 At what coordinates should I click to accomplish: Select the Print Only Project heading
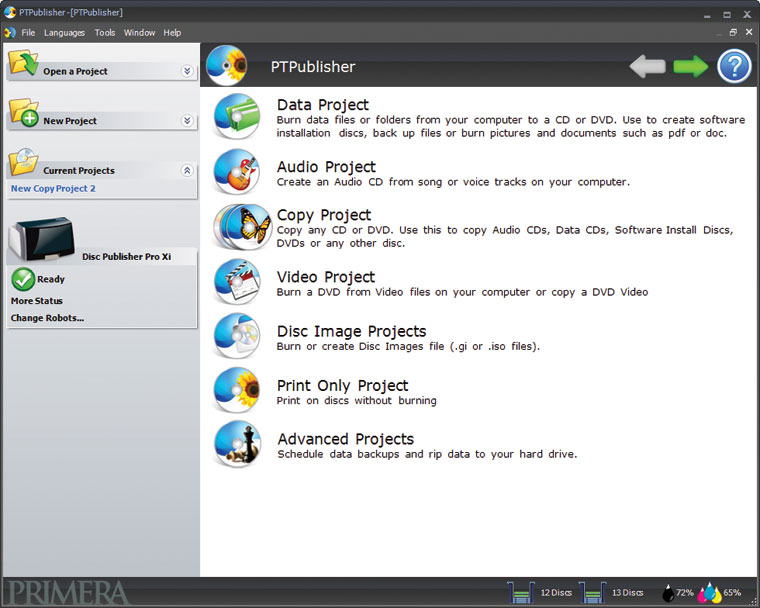[342, 385]
